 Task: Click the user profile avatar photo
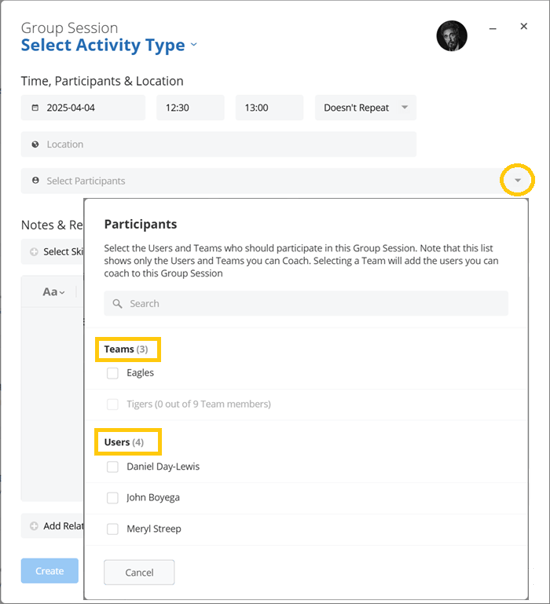point(451,36)
